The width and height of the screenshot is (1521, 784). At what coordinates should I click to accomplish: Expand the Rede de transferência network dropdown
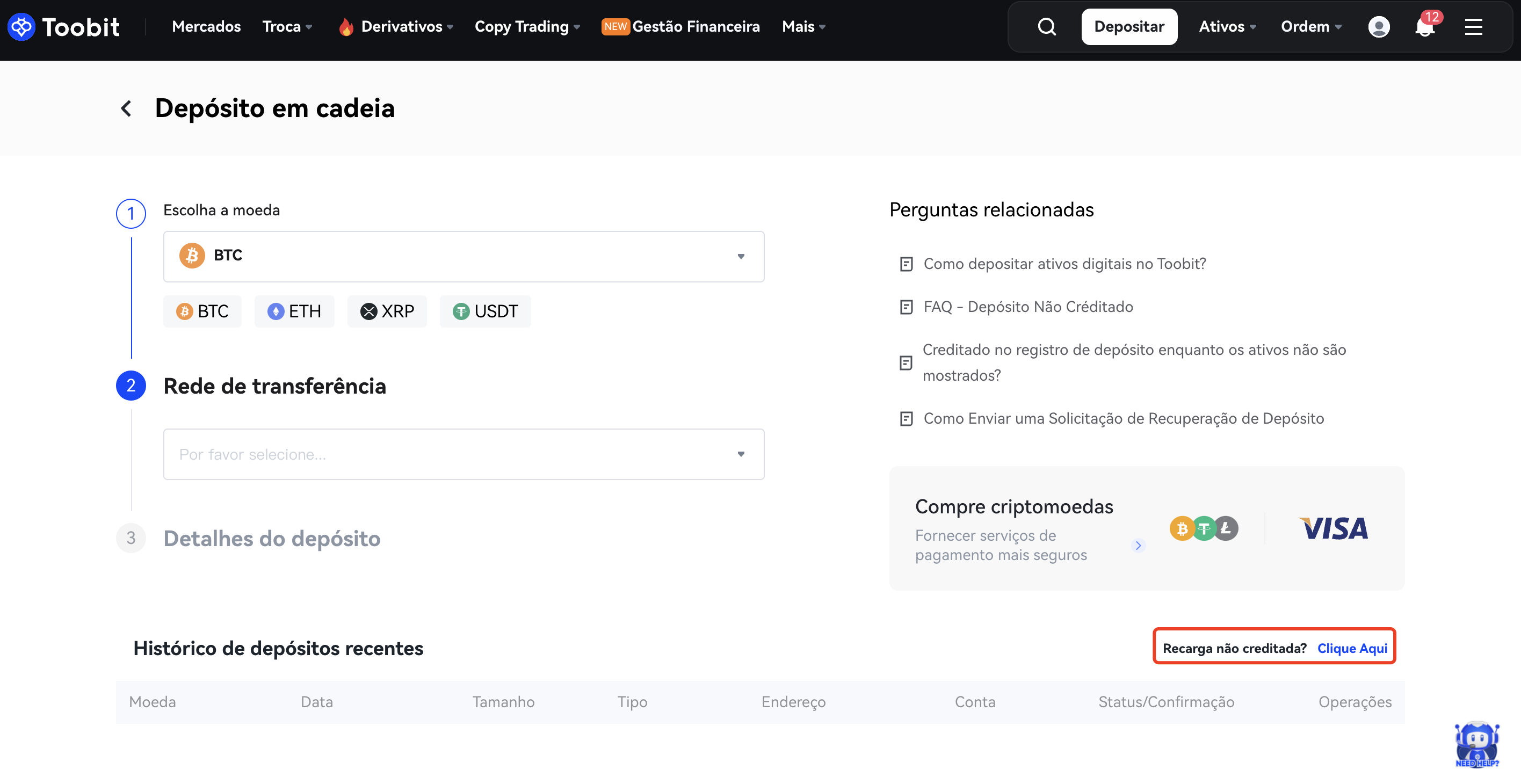[463, 454]
